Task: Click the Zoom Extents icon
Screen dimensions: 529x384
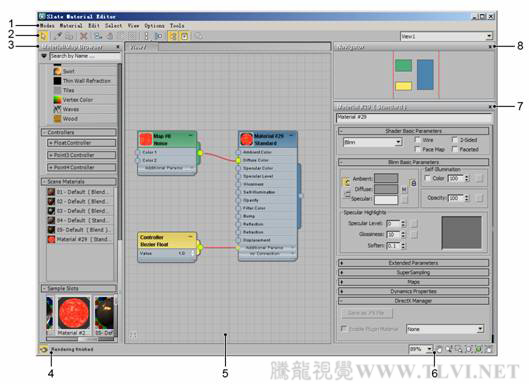Action: click(x=469, y=349)
